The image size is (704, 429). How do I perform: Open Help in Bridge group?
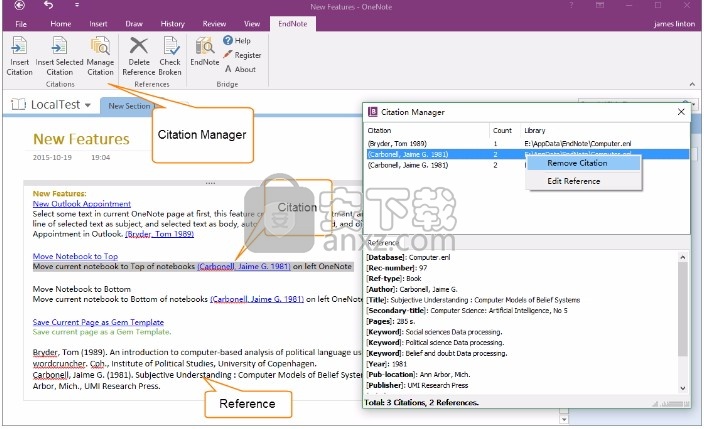pyautogui.click(x=237, y=40)
